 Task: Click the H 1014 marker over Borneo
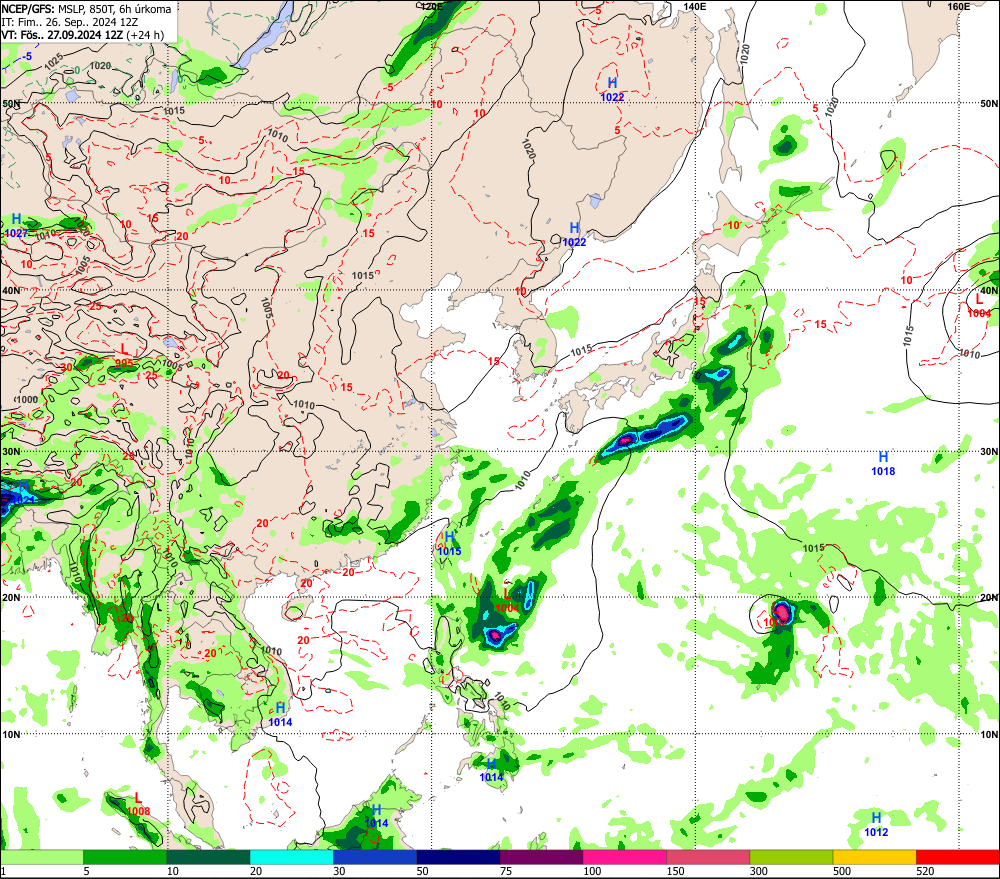(376, 816)
